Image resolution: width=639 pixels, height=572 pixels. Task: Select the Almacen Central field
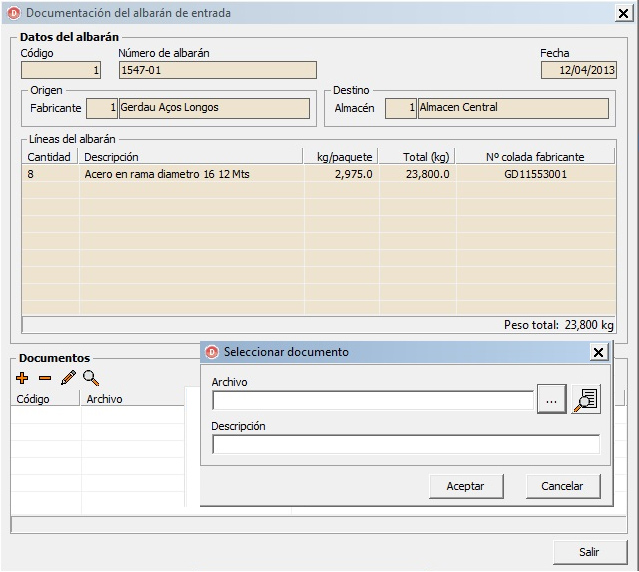click(x=513, y=108)
